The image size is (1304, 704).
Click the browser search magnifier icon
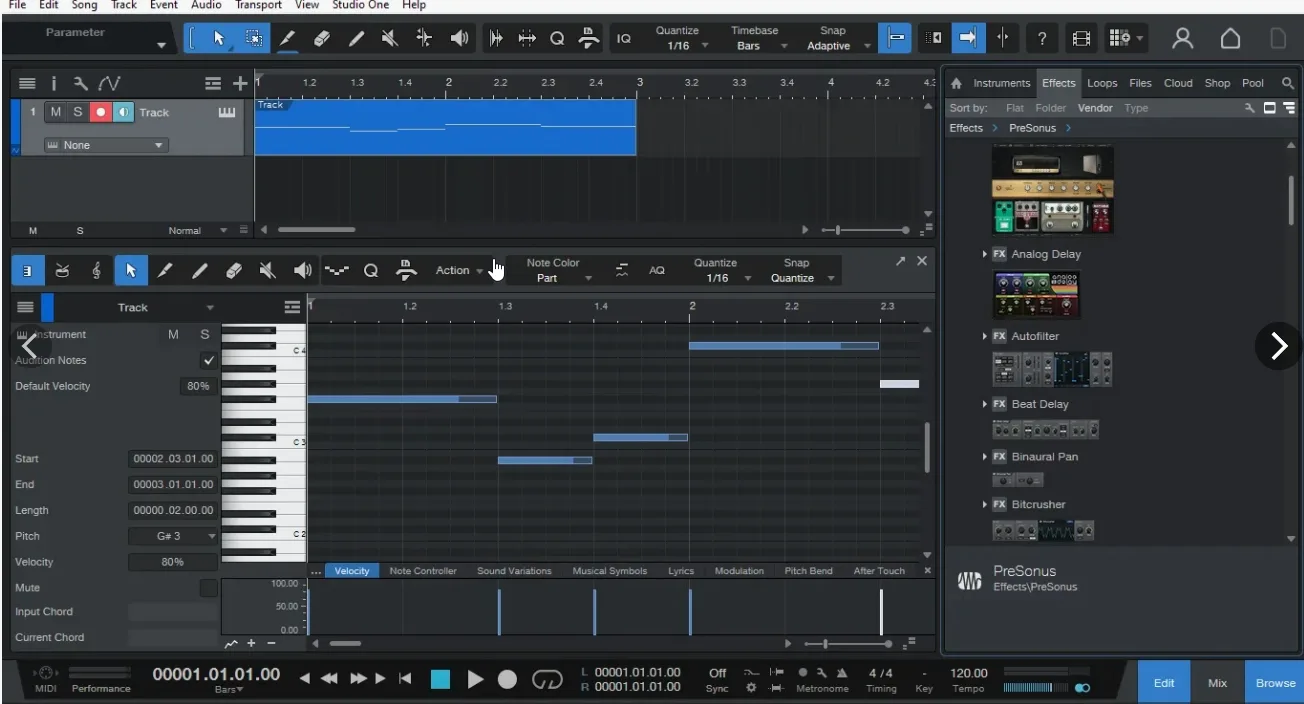(x=1288, y=84)
